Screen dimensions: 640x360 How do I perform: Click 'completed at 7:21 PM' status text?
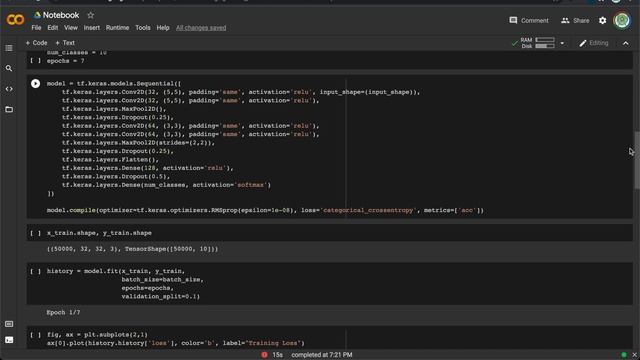[322, 355]
